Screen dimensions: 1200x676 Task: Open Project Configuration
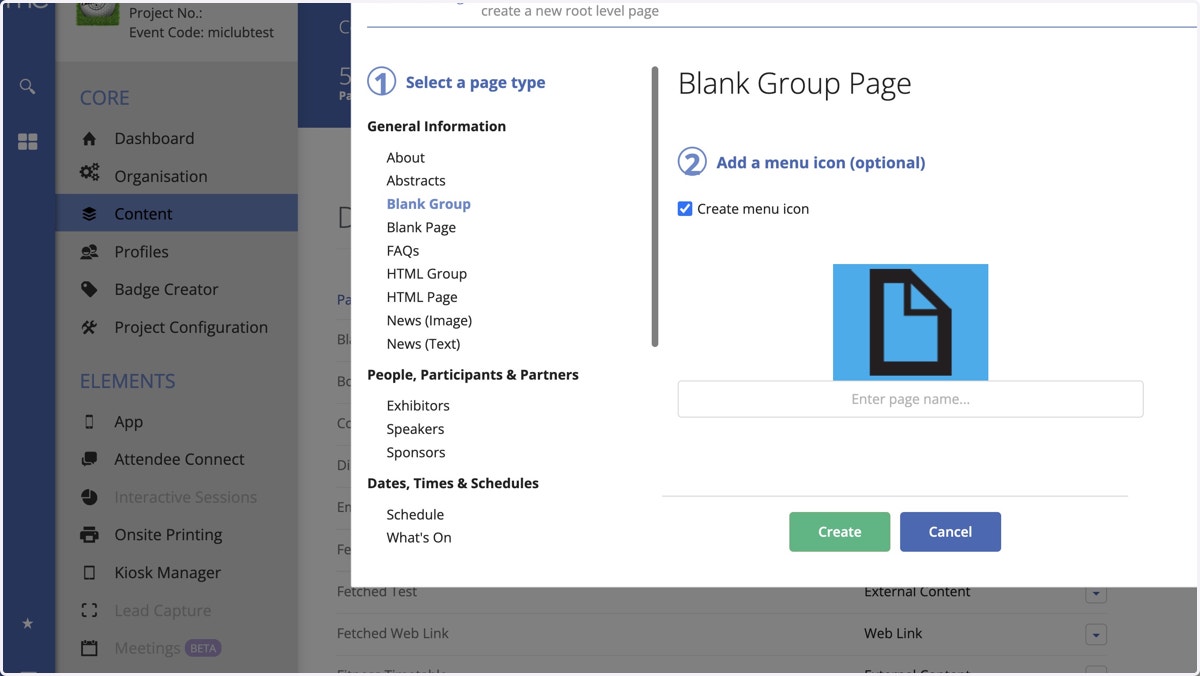191,327
